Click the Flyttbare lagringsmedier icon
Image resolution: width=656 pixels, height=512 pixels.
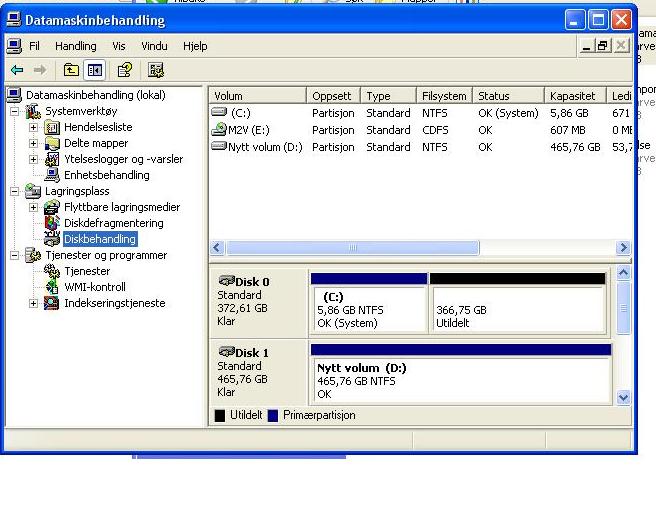pyautogui.click(x=52, y=207)
